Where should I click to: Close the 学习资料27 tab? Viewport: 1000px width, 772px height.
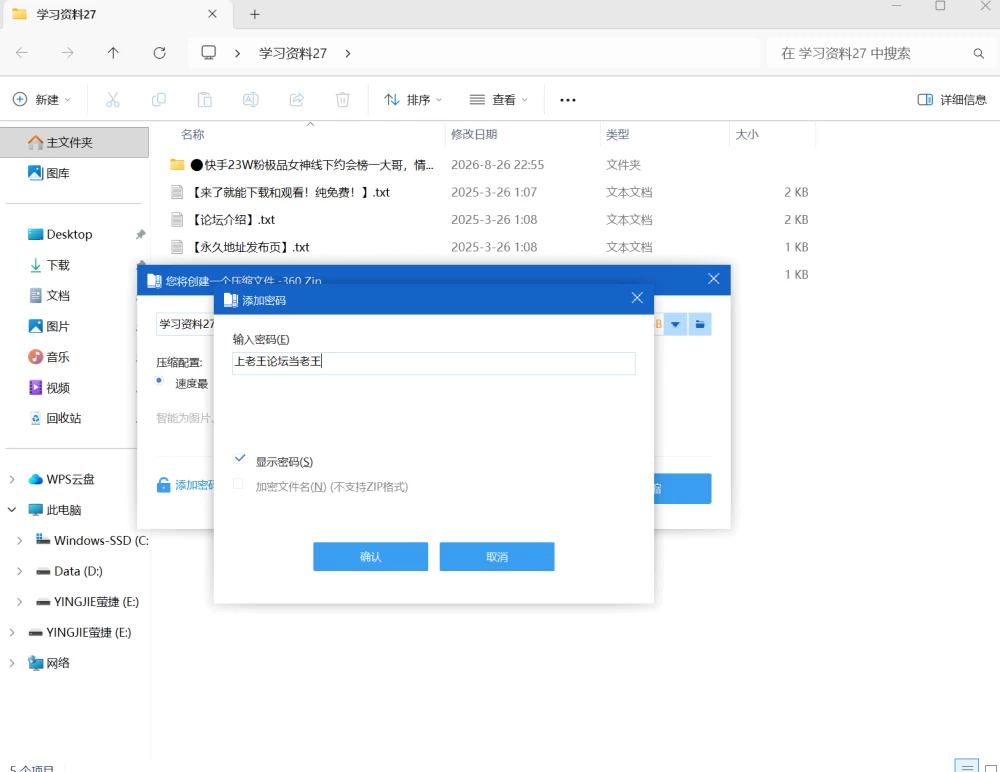click(x=212, y=13)
